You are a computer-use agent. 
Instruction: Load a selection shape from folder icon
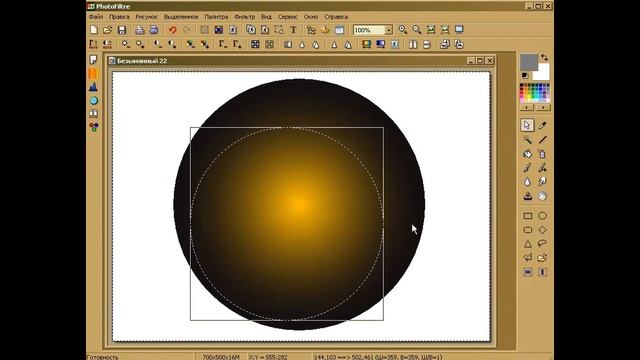[x=542, y=258]
